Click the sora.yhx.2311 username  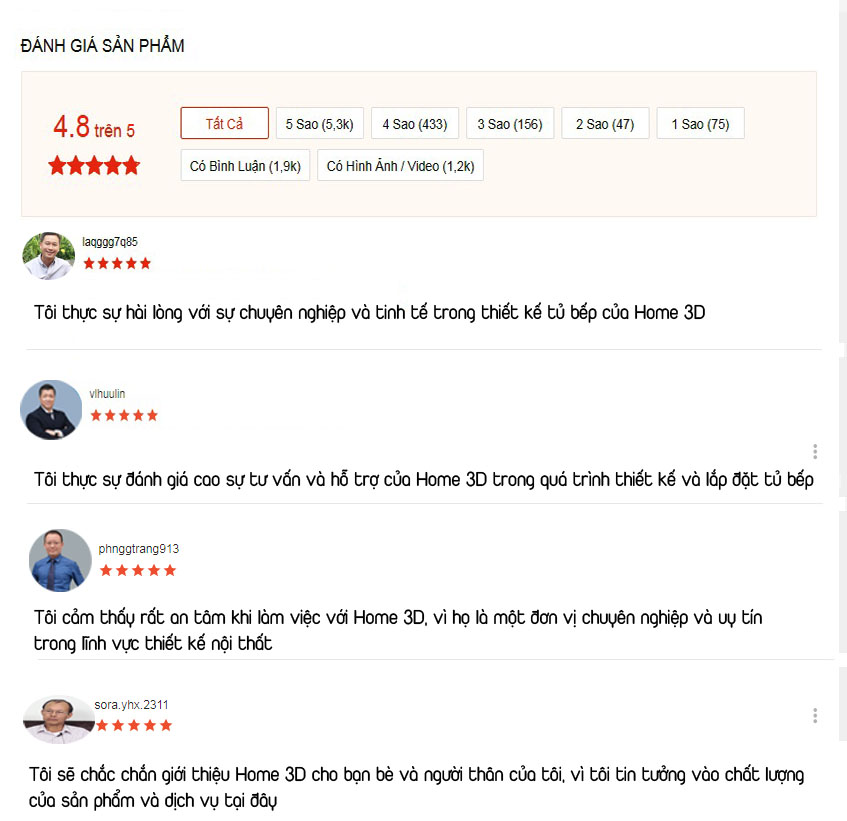coord(131,704)
